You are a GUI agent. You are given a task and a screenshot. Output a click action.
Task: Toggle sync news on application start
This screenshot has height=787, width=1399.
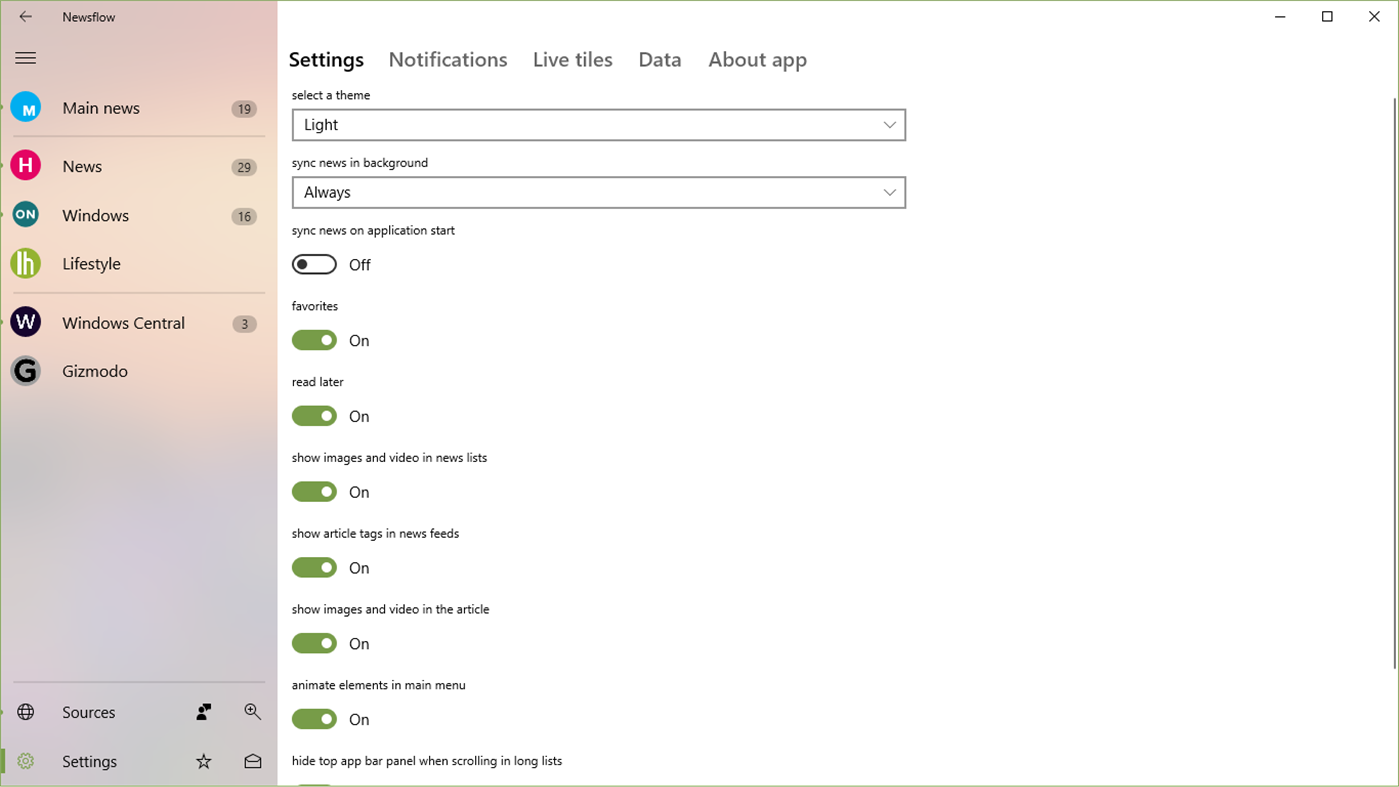(314, 264)
